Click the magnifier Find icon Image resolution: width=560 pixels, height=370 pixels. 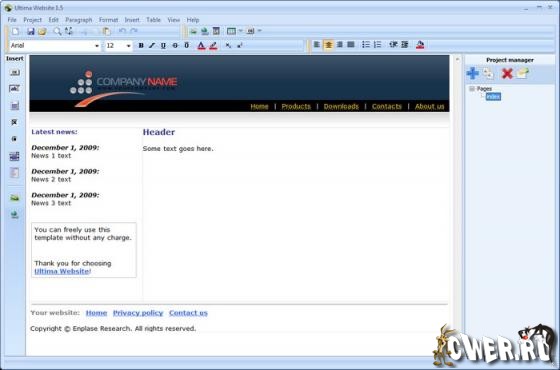click(57, 31)
